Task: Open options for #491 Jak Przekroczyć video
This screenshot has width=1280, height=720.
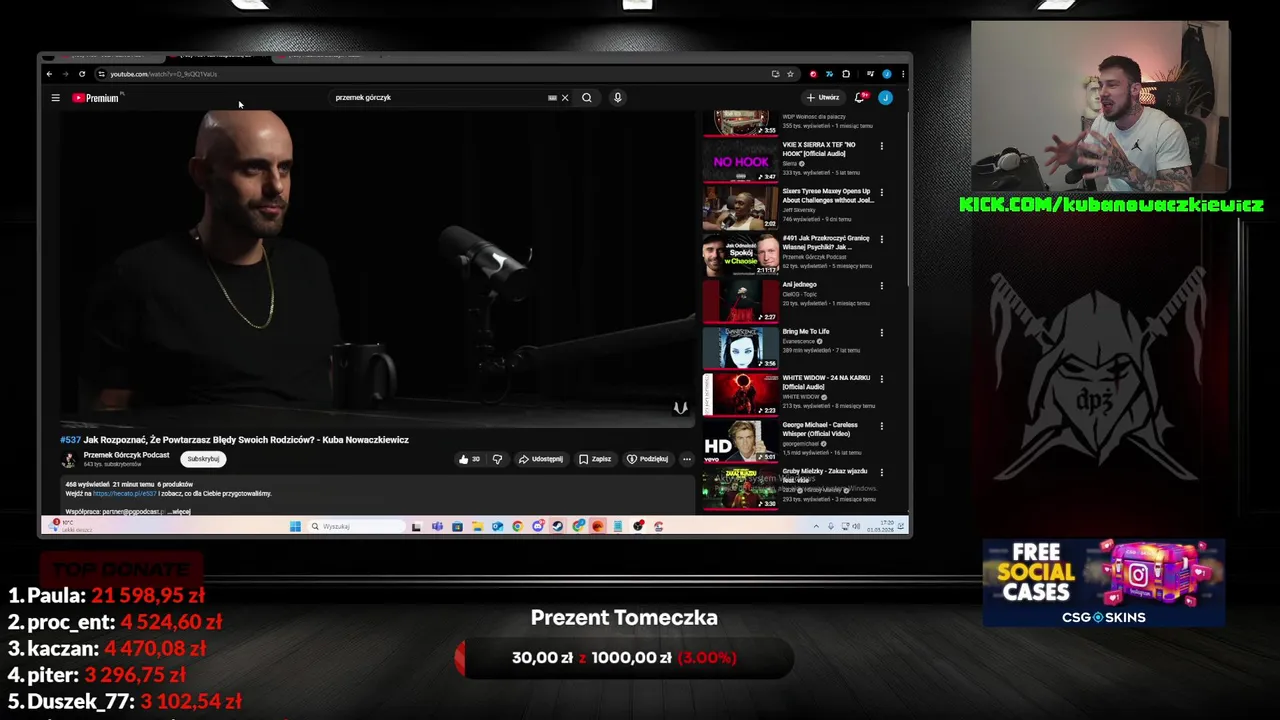Action: click(882, 240)
